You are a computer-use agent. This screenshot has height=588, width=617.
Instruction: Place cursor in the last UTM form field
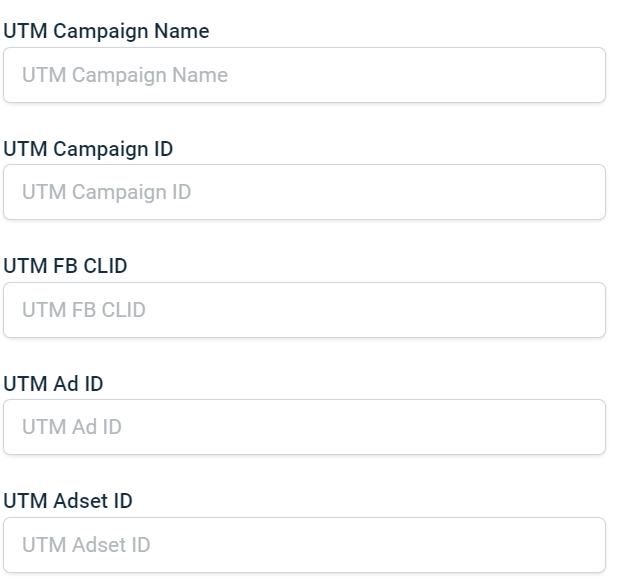coord(304,545)
